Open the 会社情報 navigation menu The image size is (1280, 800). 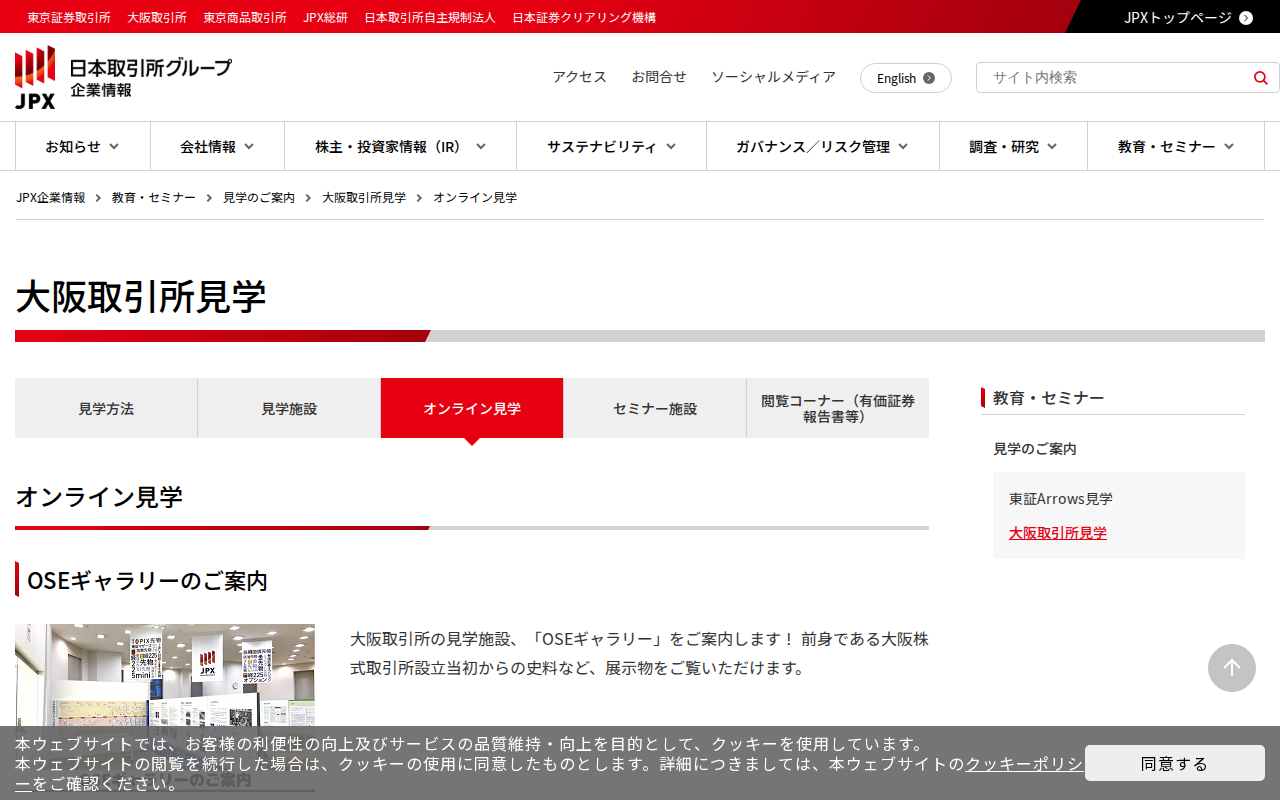pyautogui.click(x=218, y=147)
